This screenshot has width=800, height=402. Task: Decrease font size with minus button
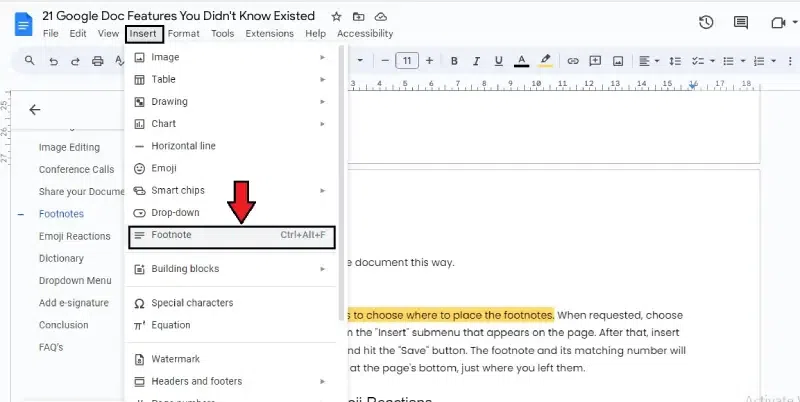385,61
